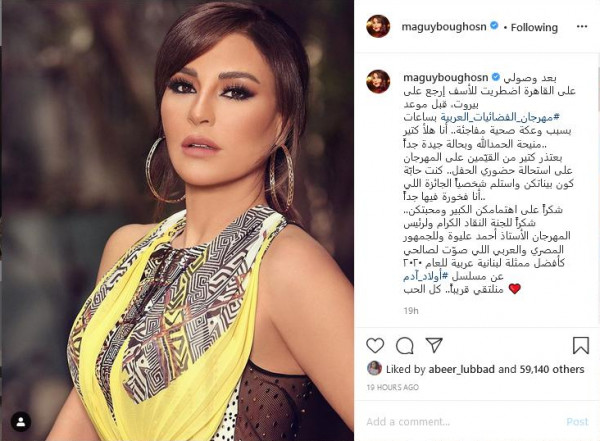600x441 pixels.
Task: Open maguyboughosn username in caption
Action: point(445,77)
